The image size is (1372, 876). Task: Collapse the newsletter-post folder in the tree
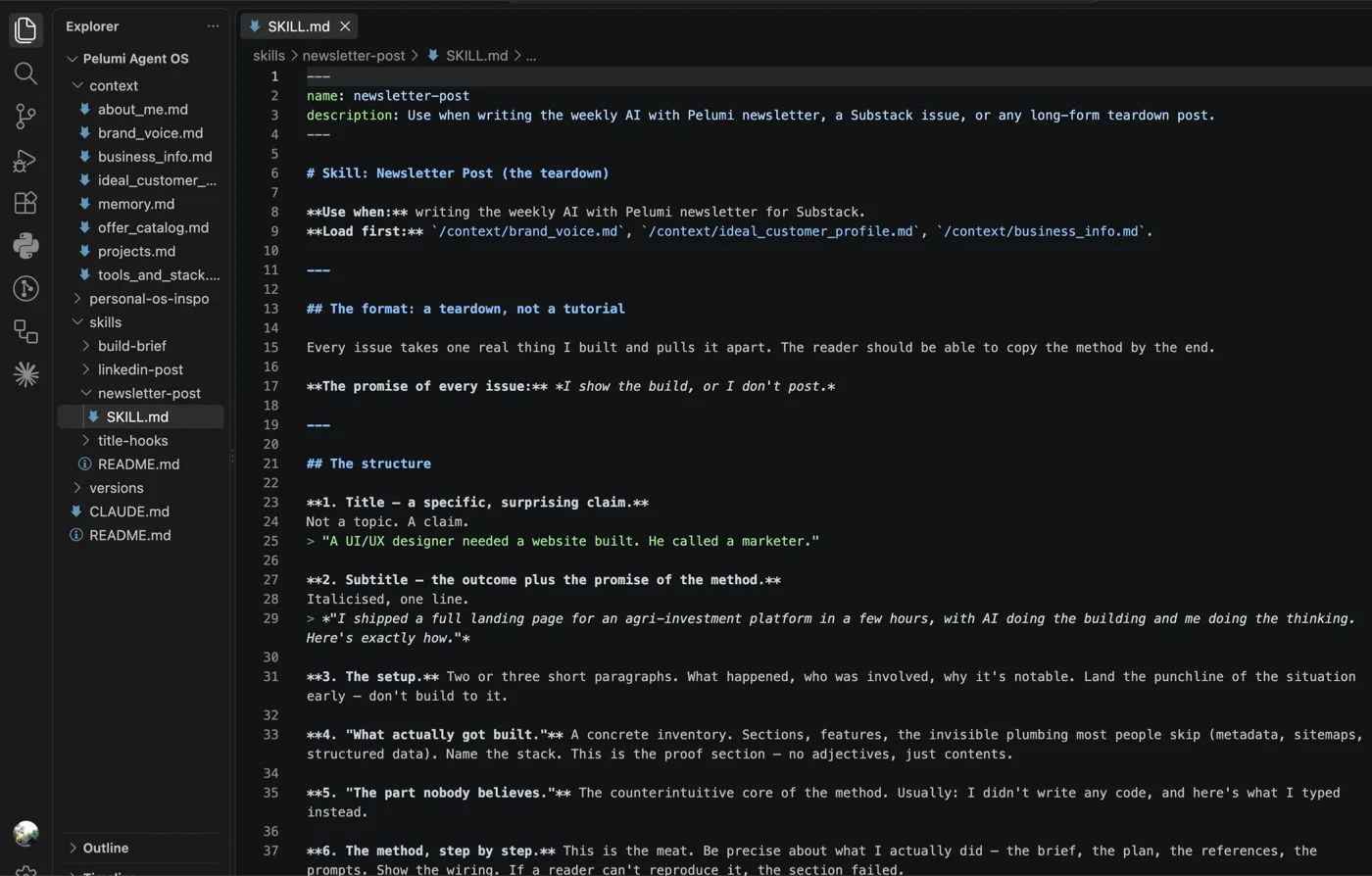(x=86, y=393)
